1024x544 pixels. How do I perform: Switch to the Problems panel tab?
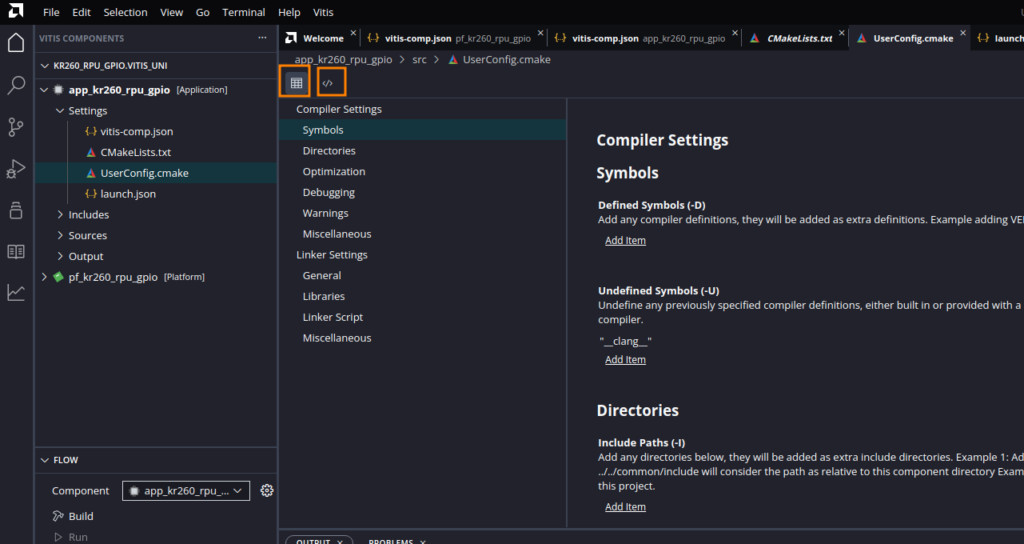pyautogui.click(x=391, y=541)
